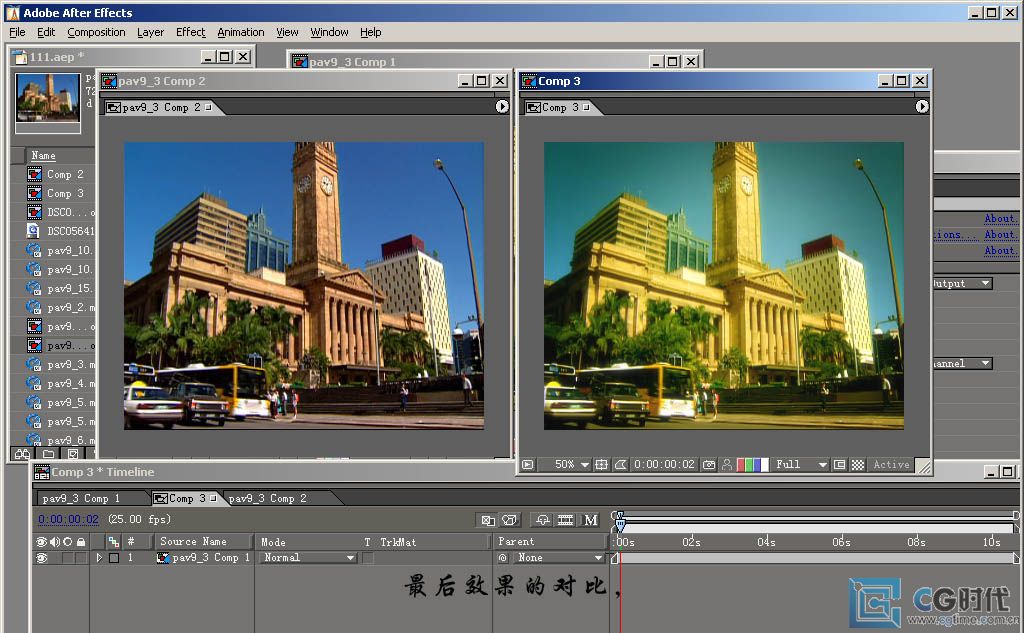Click the DSC05641 file icon in Project list
Screen dimensions: 1024x633
[x=33, y=231]
